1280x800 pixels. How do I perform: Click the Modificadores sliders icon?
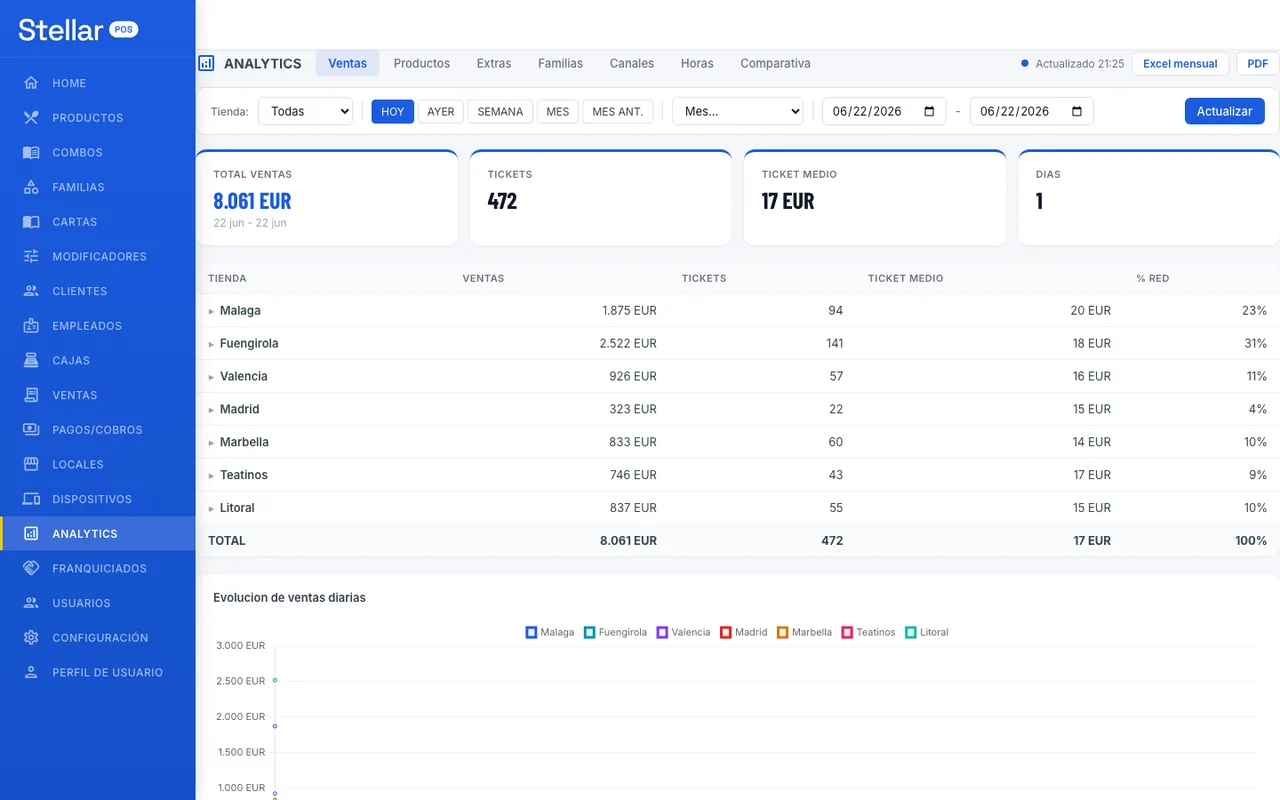pyautogui.click(x=31, y=257)
